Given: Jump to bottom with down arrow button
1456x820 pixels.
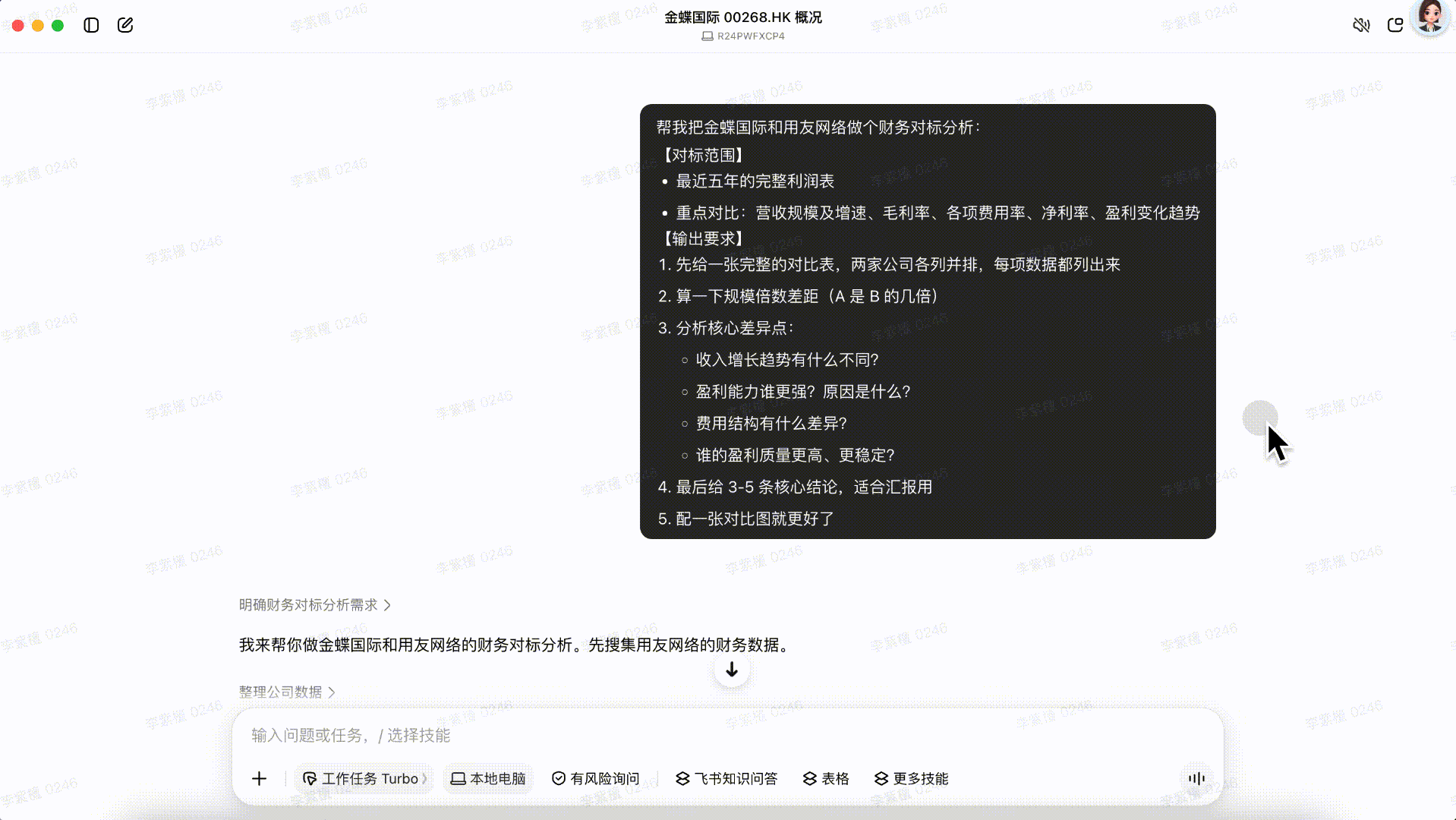Looking at the screenshot, I should click(x=732, y=670).
